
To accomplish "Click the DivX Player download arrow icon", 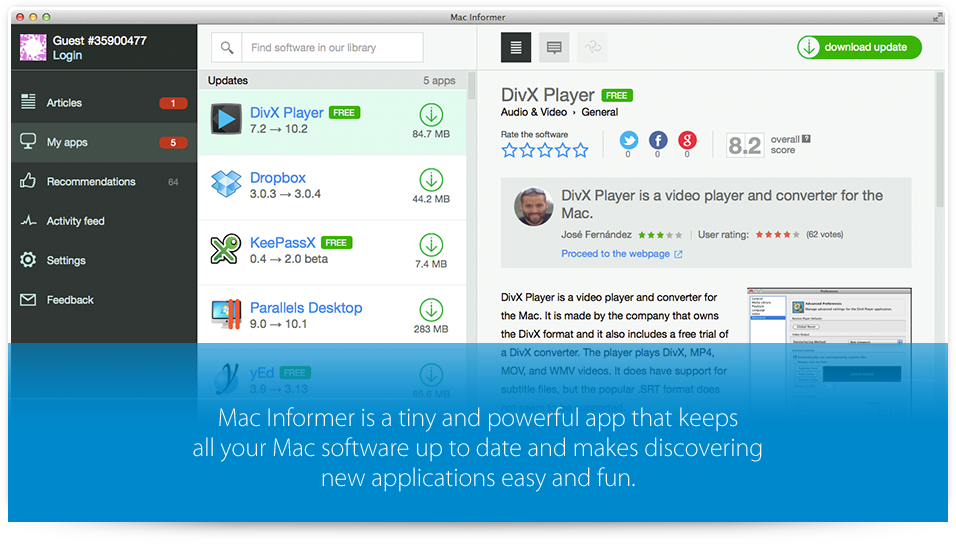I will (x=431, y=114).
